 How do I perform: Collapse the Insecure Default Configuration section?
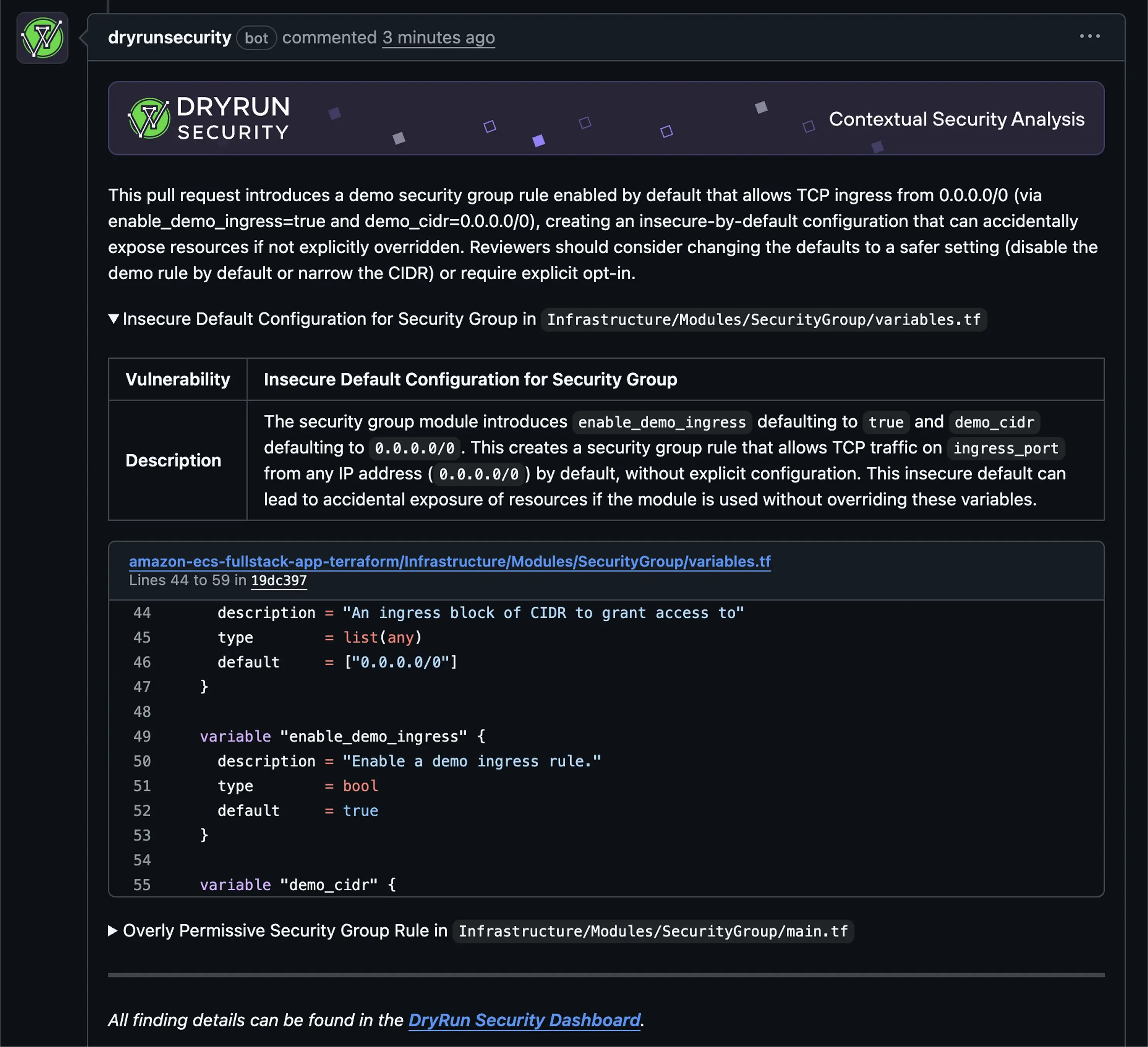click(x=114, y=319)
